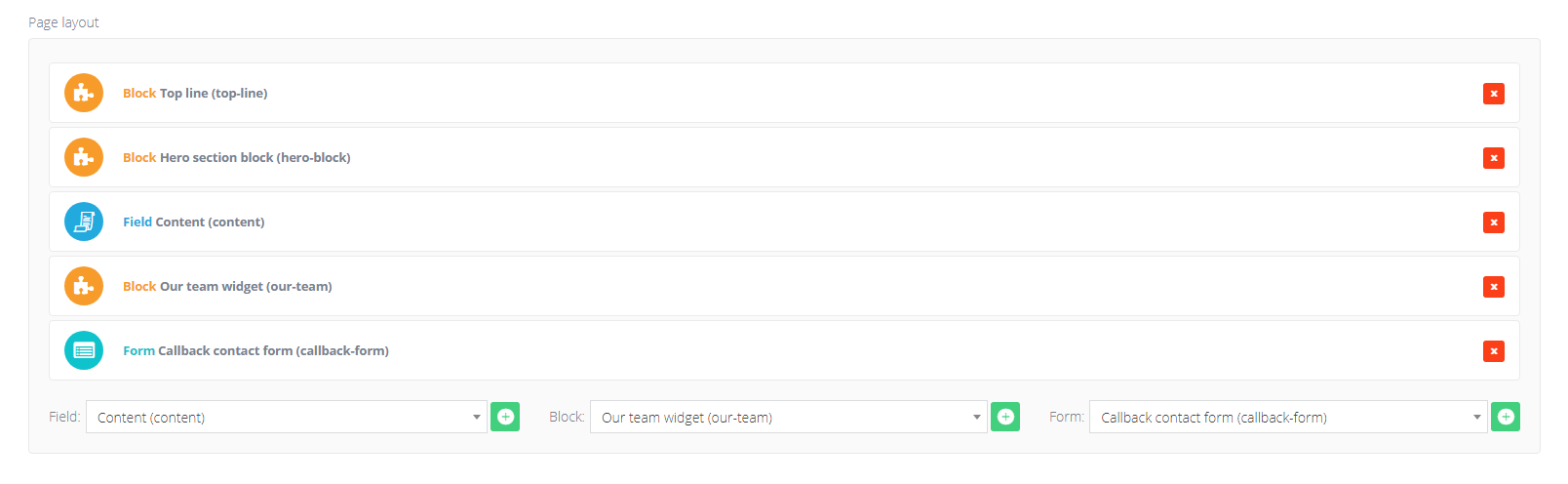The width and height of the screenshot is (1568, 484).
Task: Remove the Our team widget block
Action: (1493, 287)
